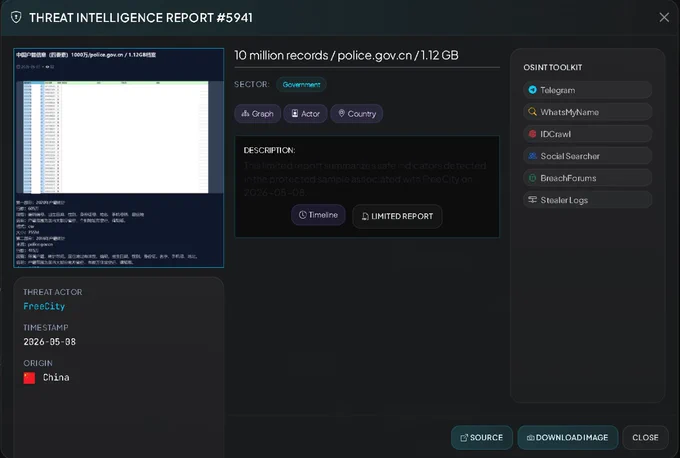Screen dimensions: 680x458
Task: Click the Limited Report document icon
Action: point(365,216)
